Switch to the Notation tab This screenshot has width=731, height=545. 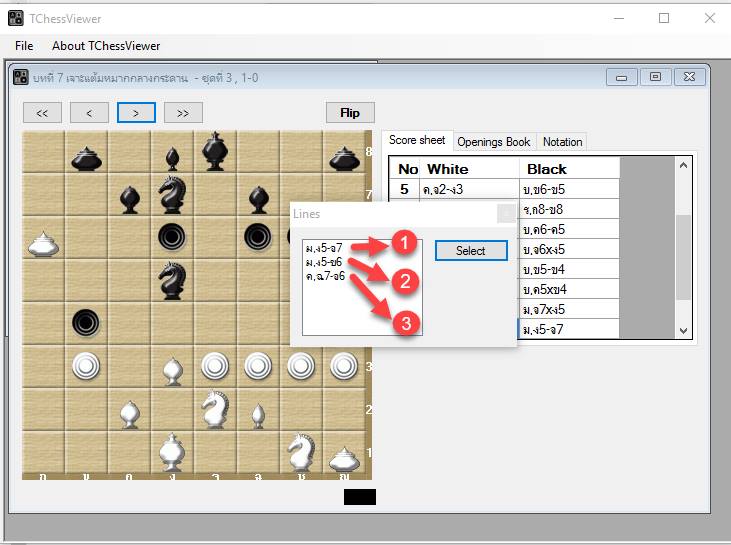(x=562, y=142)
